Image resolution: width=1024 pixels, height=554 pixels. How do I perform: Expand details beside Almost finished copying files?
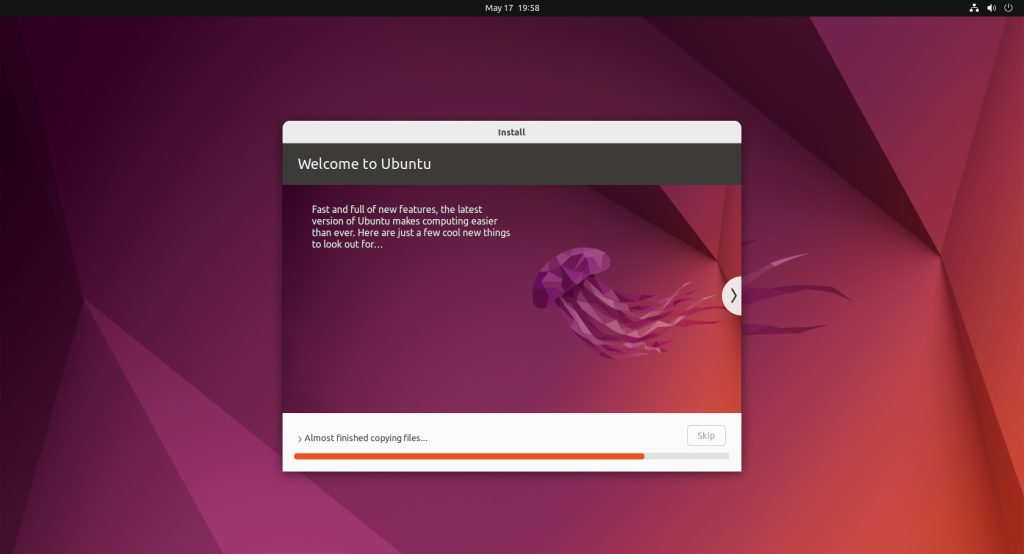[x=300, y=439]
